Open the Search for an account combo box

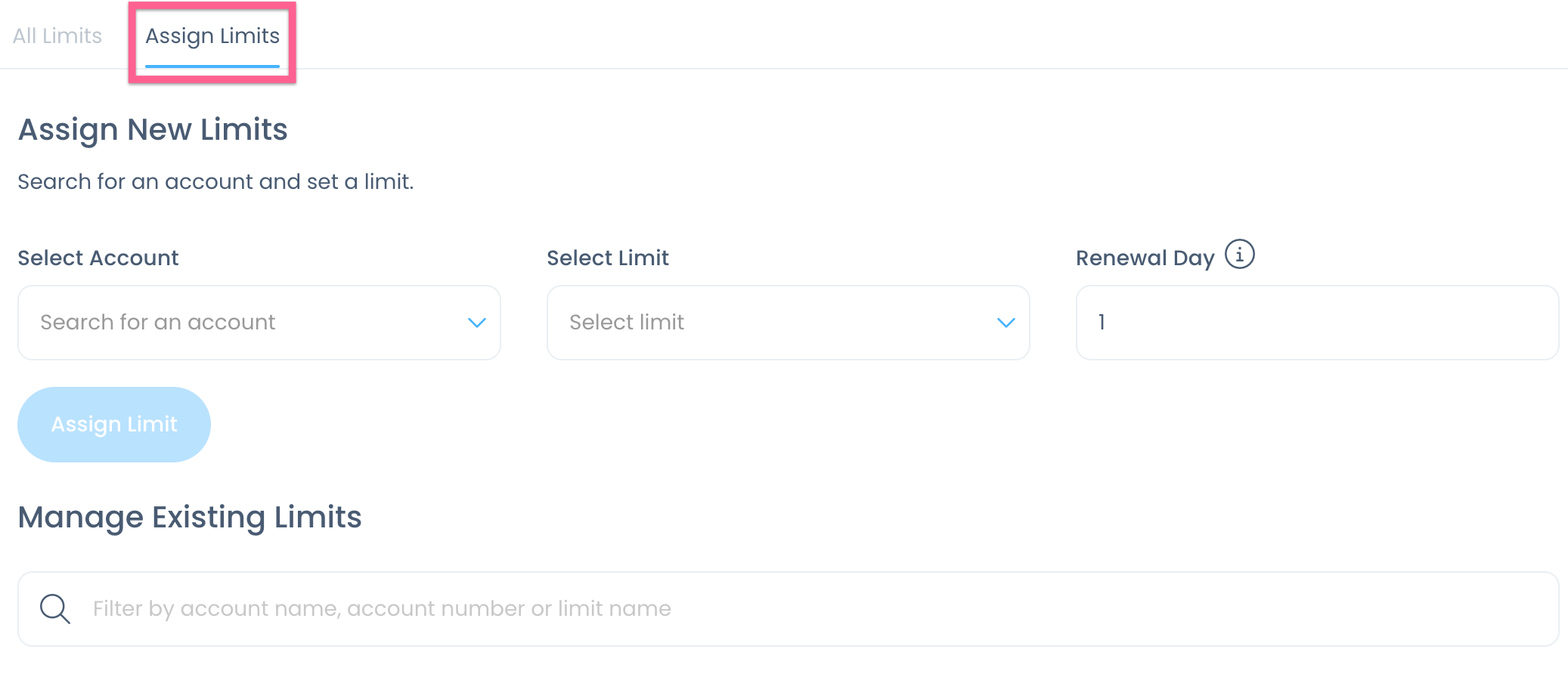point(259,323)
